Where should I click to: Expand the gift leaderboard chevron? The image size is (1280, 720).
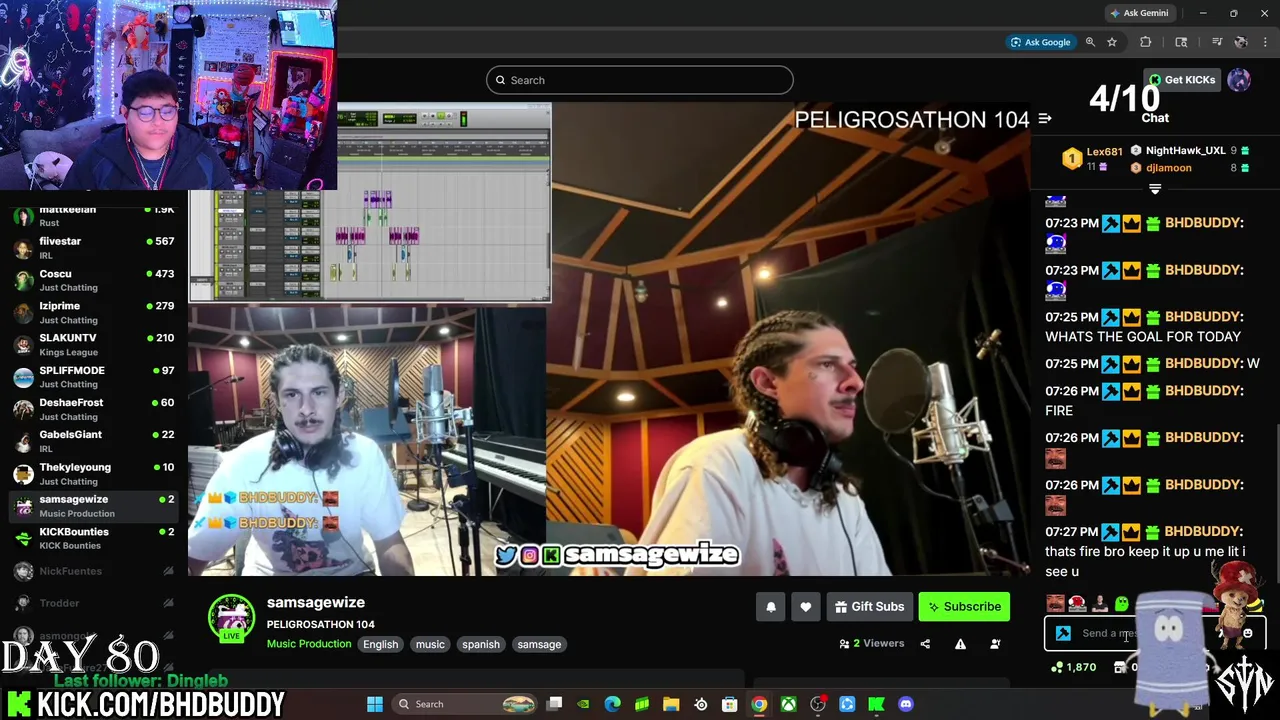[x=1155, y=189]
